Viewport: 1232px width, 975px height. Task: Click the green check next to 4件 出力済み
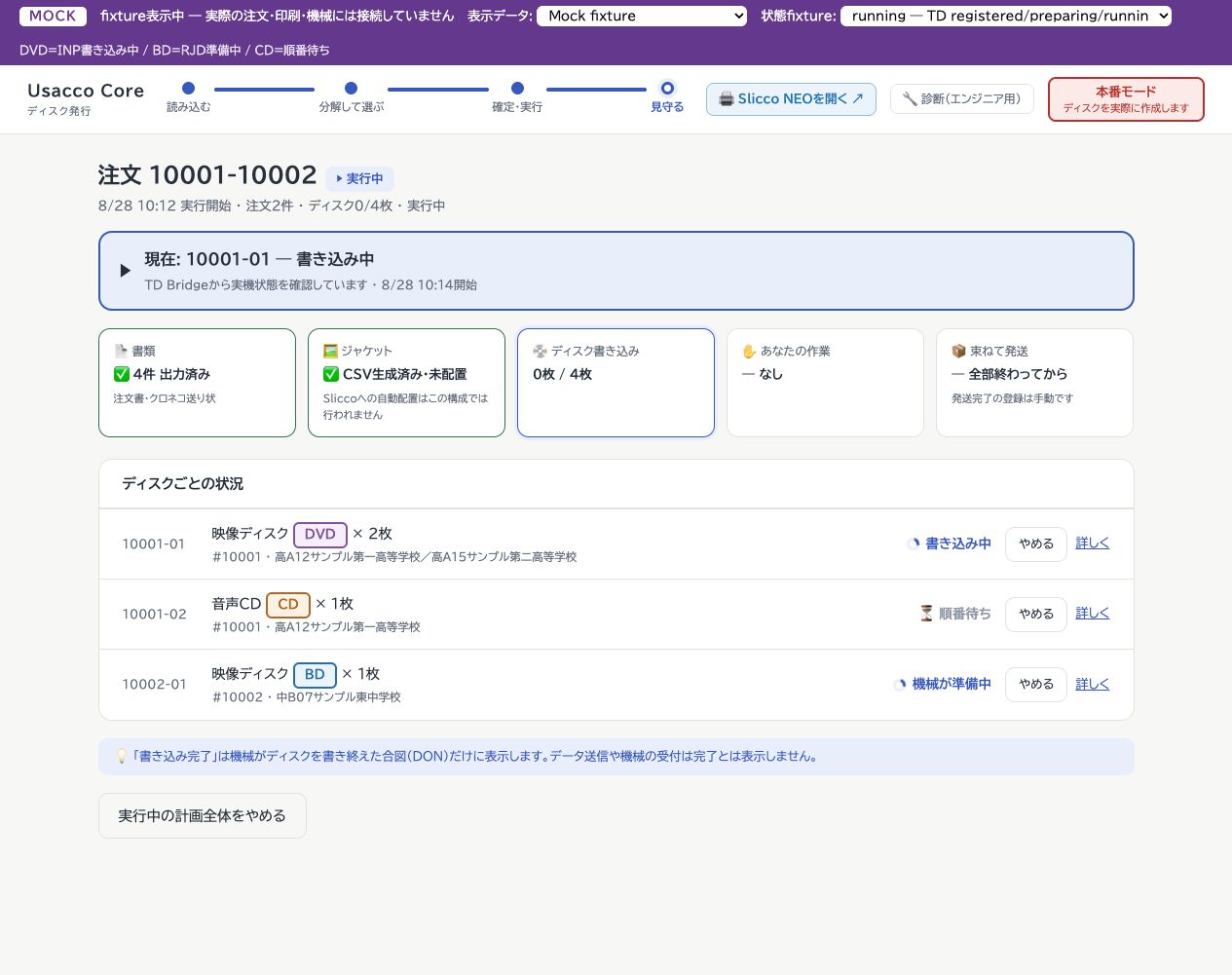pyautogui.click(x=122, y=374)
